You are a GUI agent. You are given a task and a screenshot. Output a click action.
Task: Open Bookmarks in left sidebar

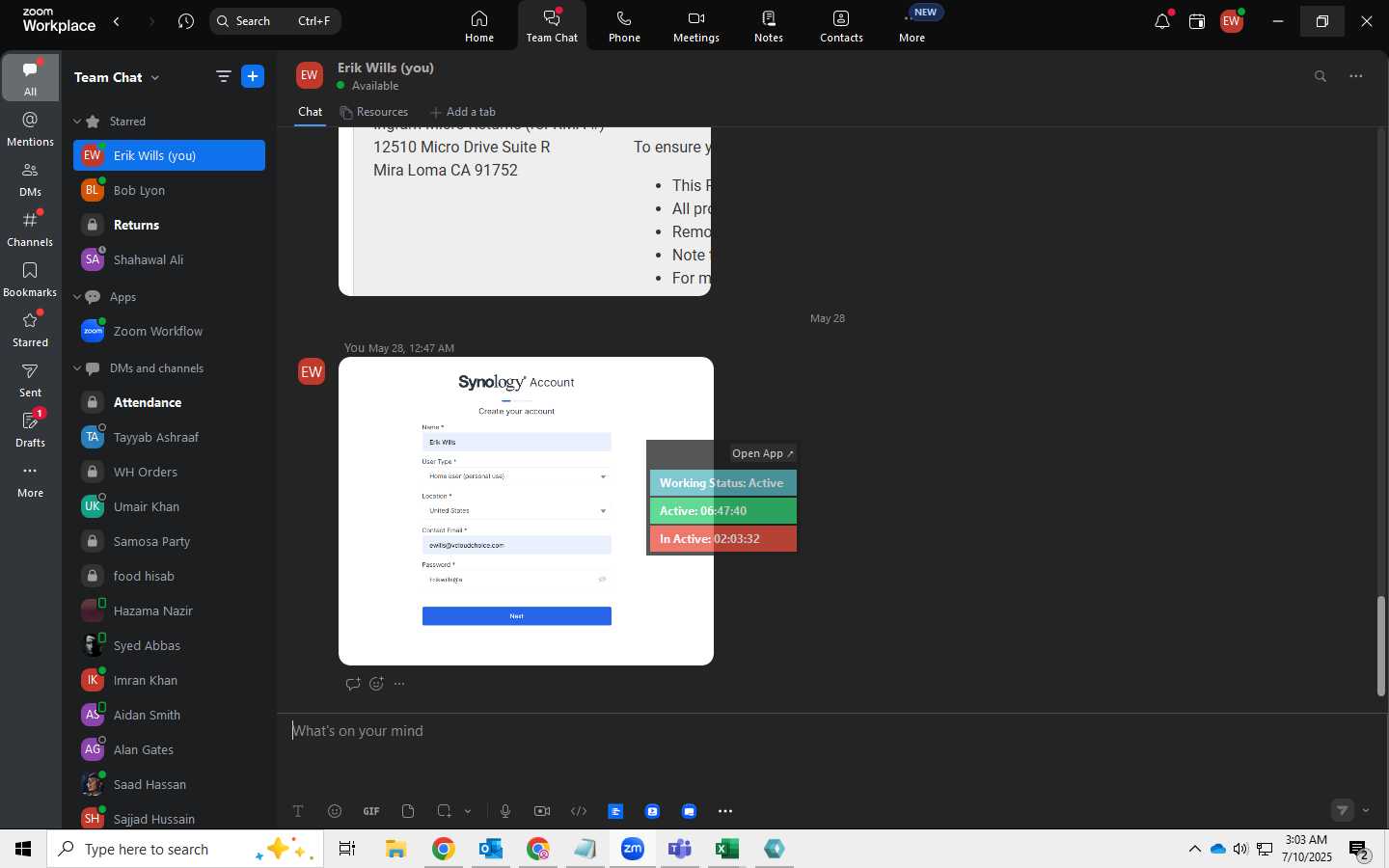click(30, 279)
